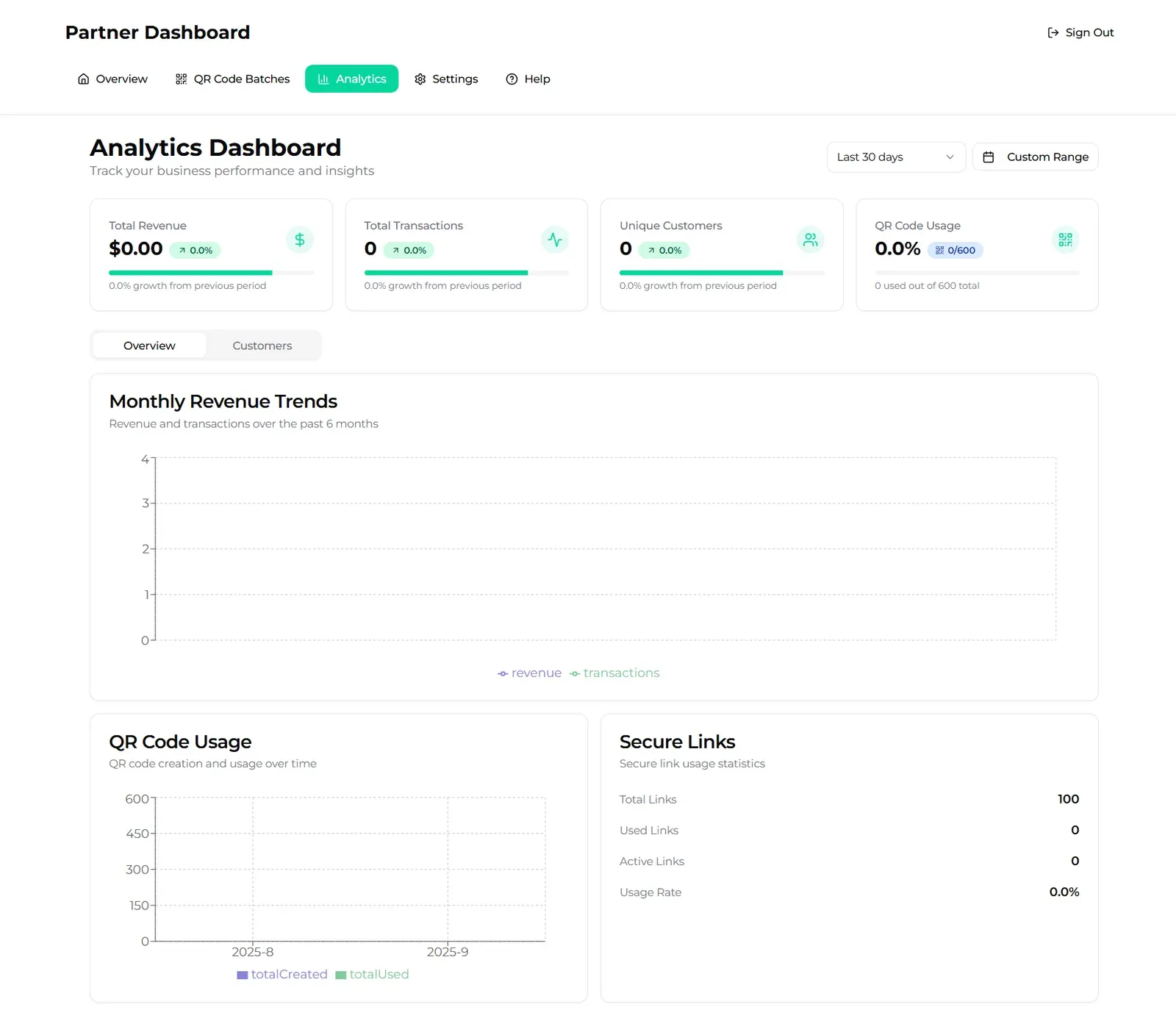Click the Total Revenue progress bar

211,273
